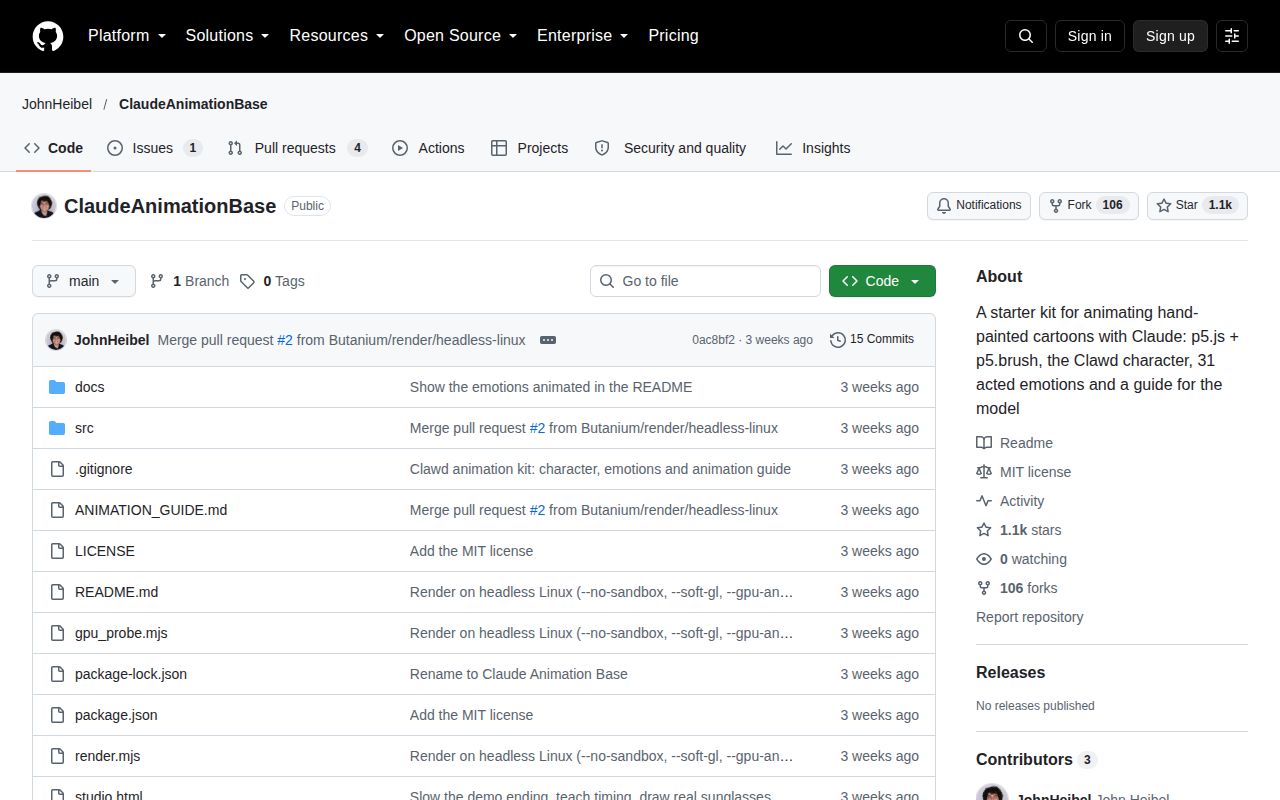Click the Go to file search field

tap(705, 281)
